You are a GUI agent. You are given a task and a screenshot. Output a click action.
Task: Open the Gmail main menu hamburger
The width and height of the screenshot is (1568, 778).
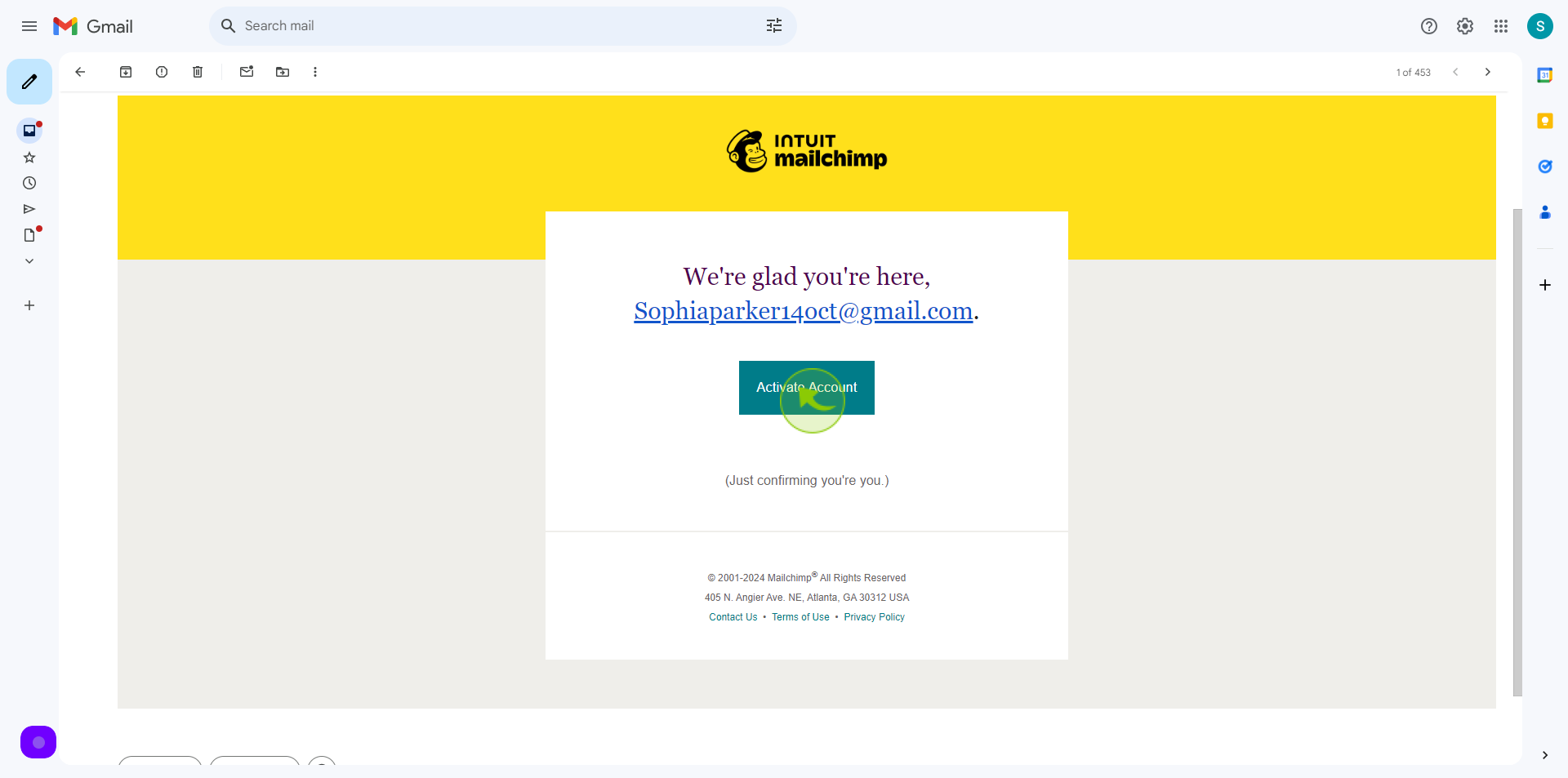pyautogui.click(x=29, y=26)
